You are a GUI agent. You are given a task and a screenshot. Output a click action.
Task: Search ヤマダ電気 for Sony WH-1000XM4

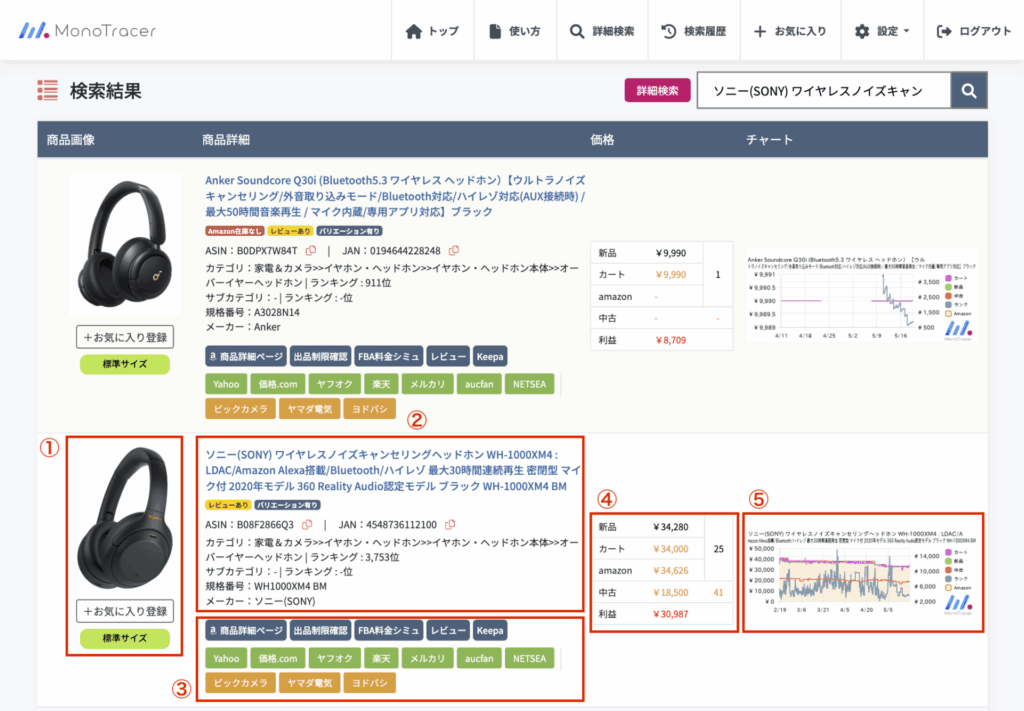[x=310, y=683]
